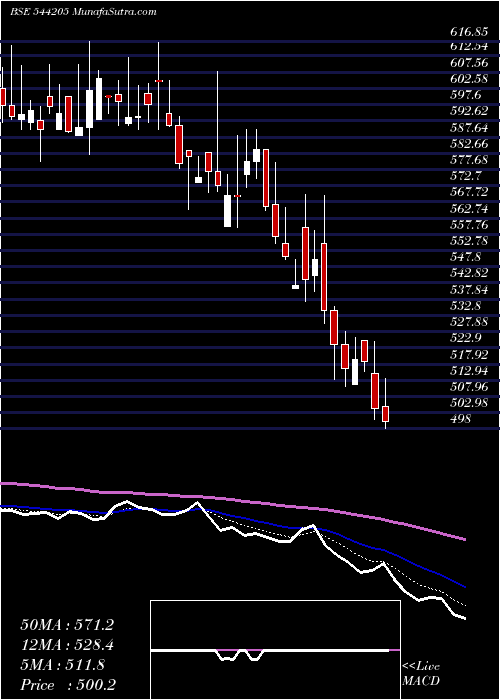Click the 542.82 price level label
Image resolution: width=500 pixels, height=700 pixels.
tap(467, 272)
